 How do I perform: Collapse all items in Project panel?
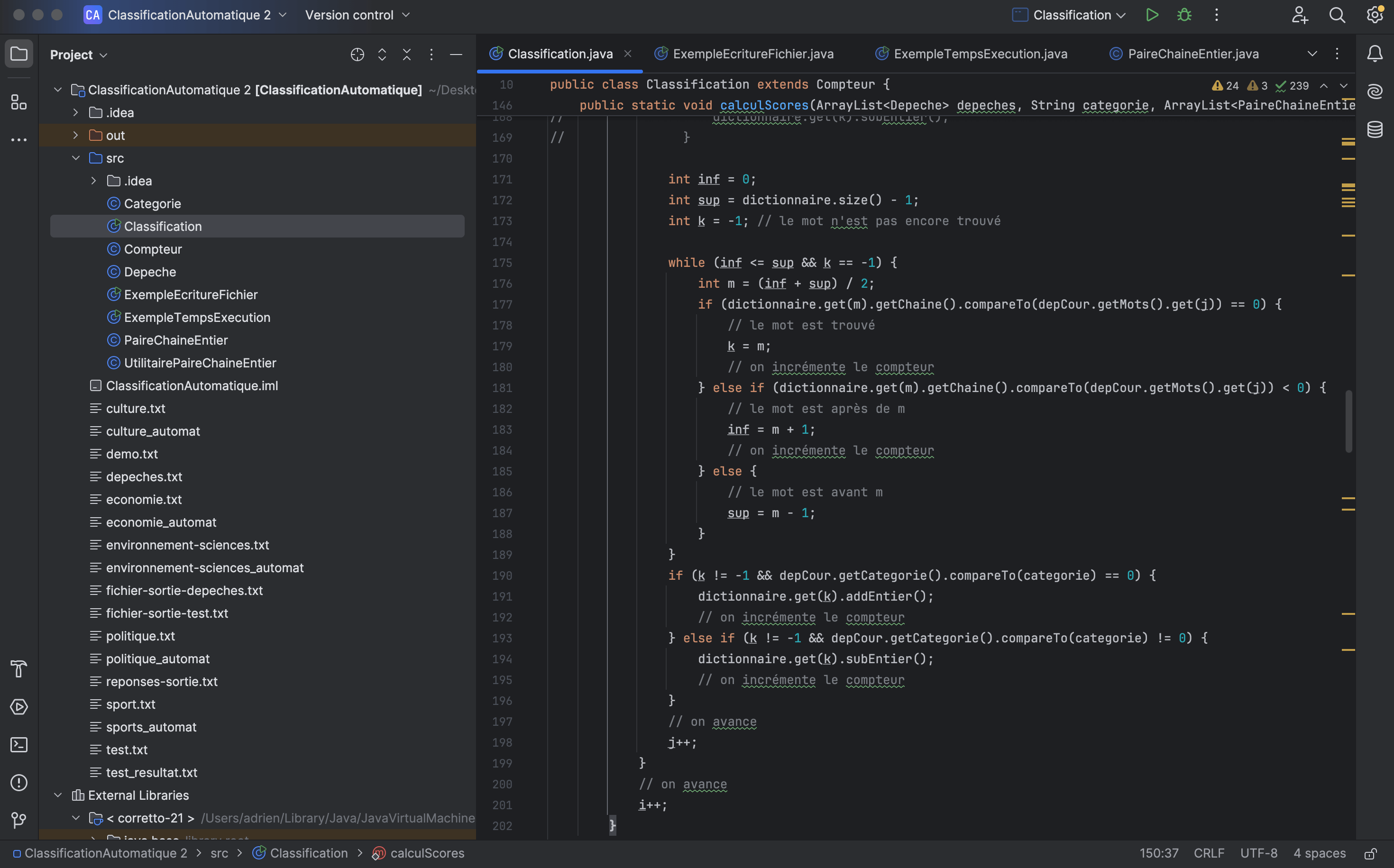pyautogui.click(x=406, y=55)
